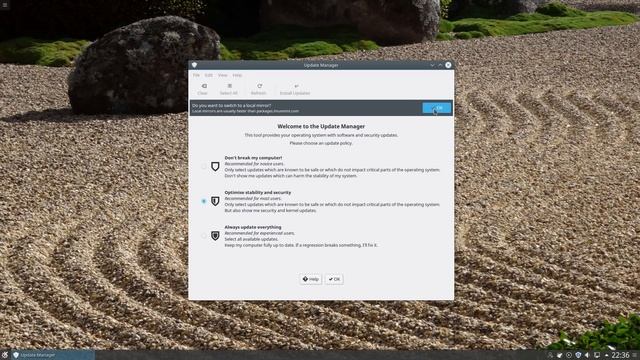Click the update shield tray icon

coord(578,355)
